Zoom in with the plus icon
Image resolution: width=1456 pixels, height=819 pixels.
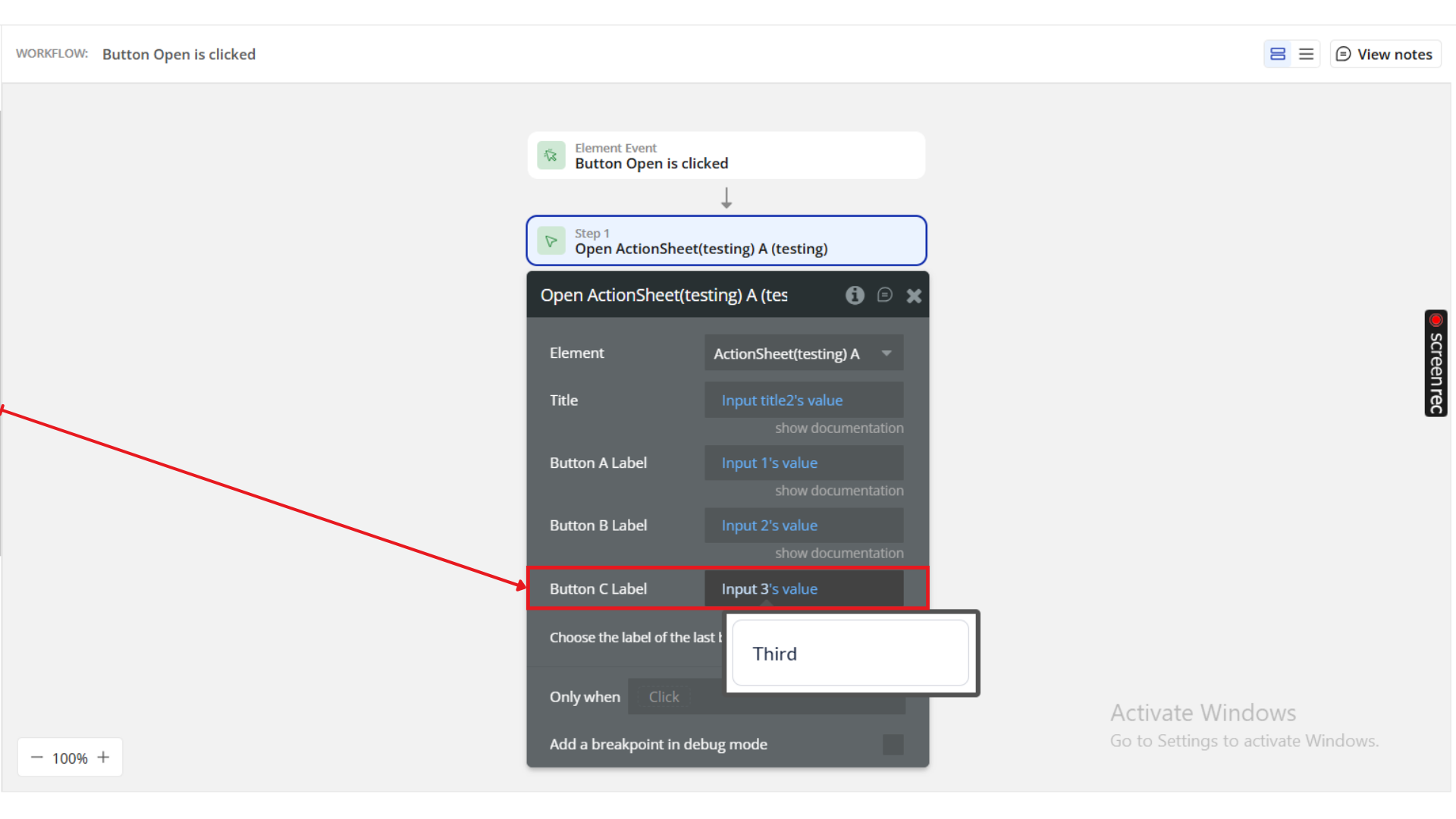[x=104, y=758]
